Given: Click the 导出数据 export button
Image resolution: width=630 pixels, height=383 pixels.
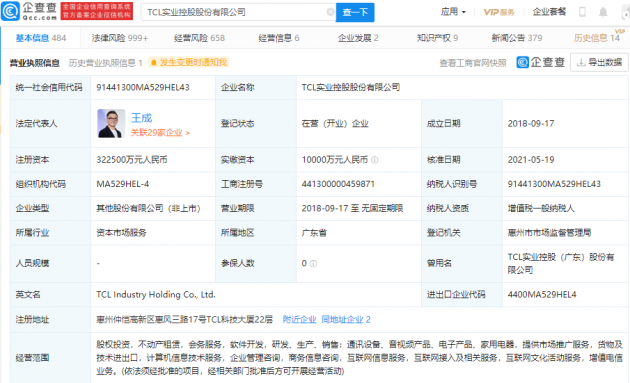Looking at the screenshot, I should [599, 63].
